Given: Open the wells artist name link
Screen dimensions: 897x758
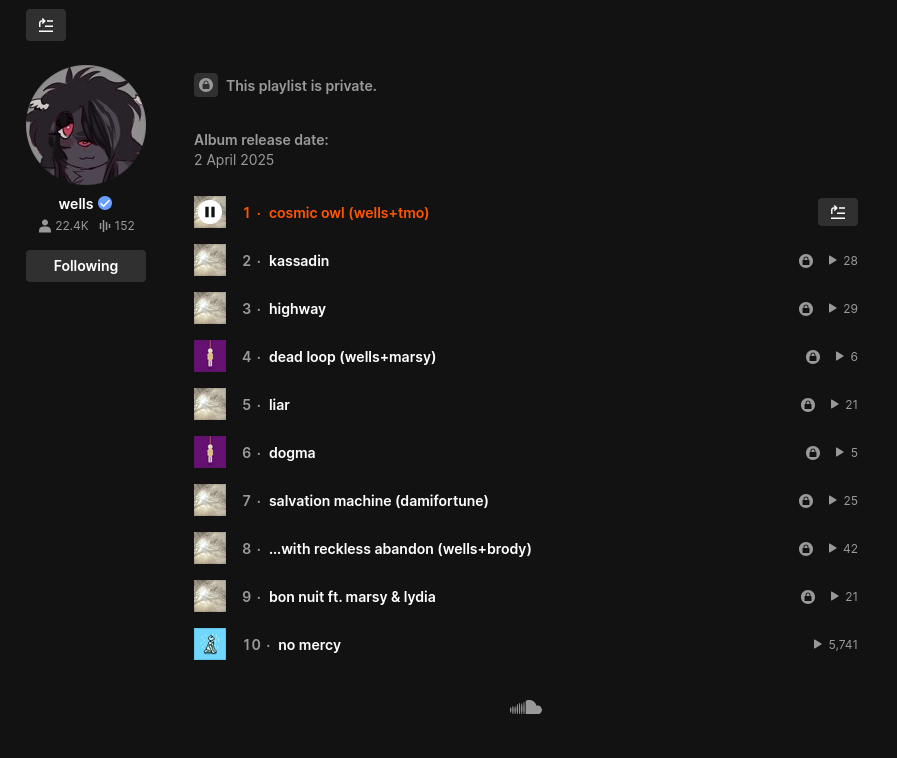Looking at the screenshot, I should click(x=76, y=204).
